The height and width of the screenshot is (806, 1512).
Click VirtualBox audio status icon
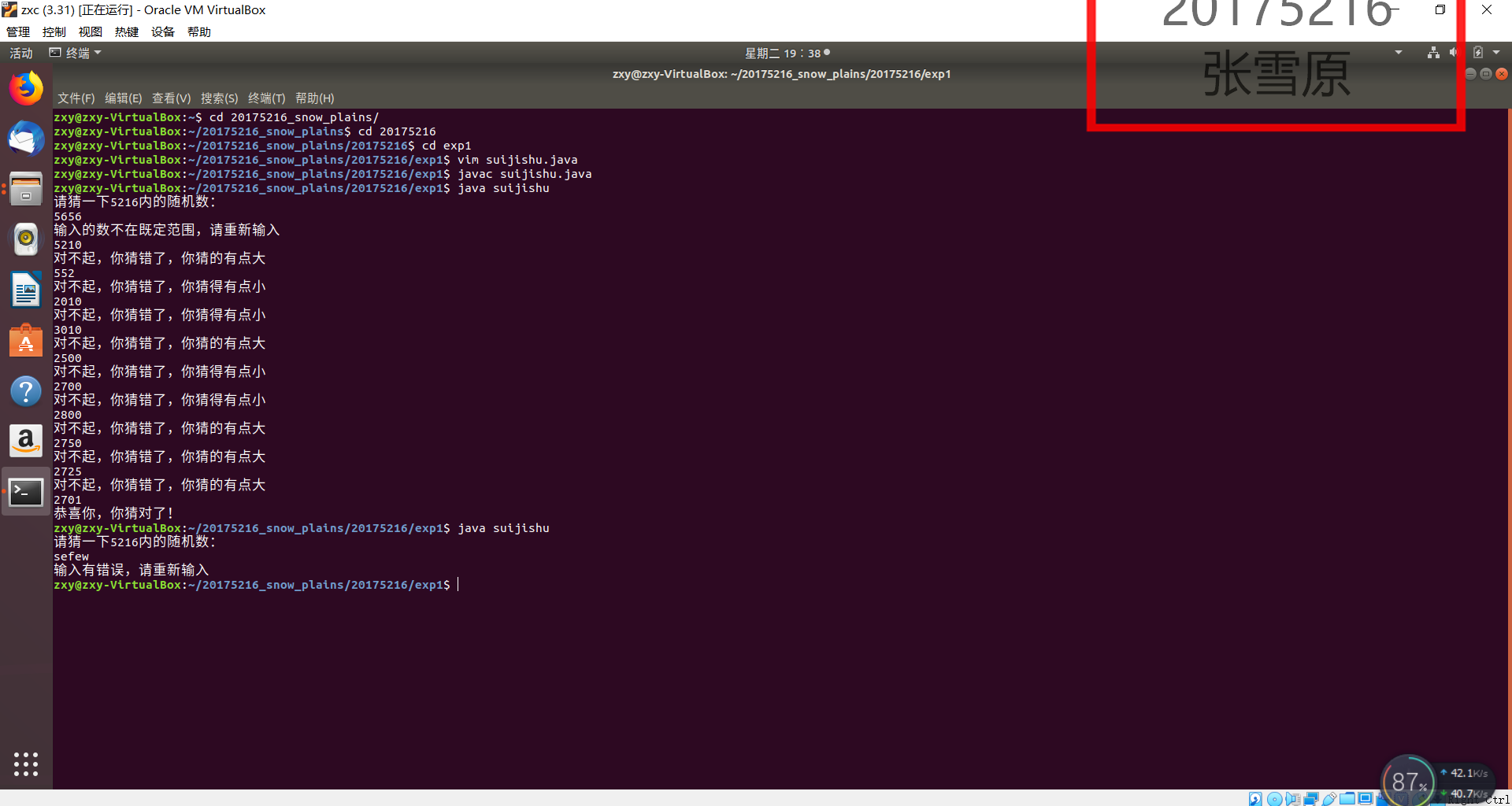coord(1292,799)
